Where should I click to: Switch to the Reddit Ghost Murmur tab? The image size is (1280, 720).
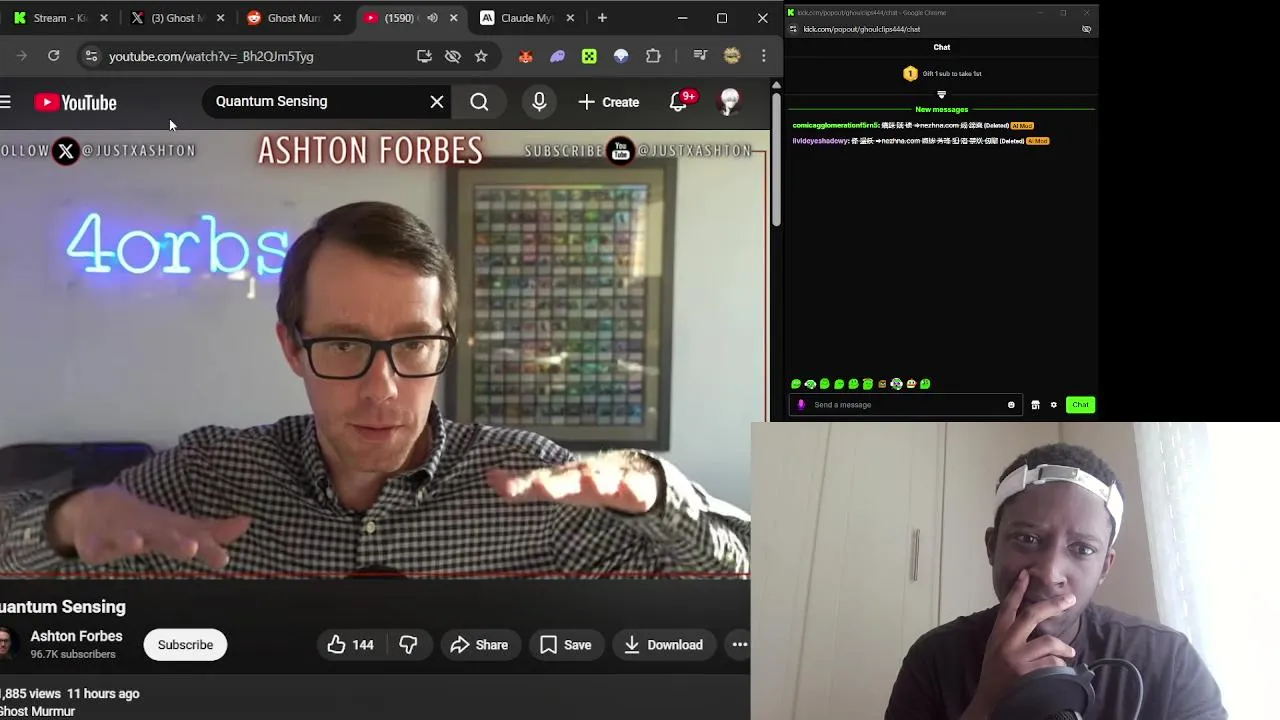tap(293, 18)
